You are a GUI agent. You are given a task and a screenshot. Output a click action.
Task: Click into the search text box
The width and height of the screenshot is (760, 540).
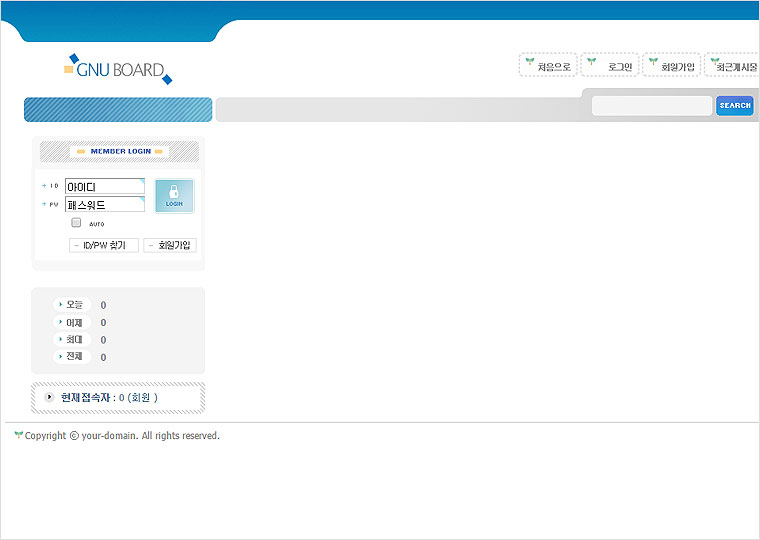click(x=651, y=105)
